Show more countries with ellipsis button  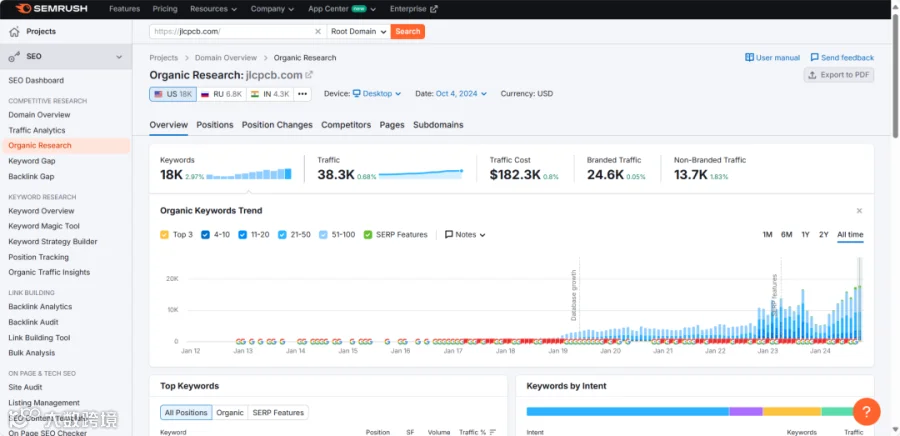pos(302,94)
